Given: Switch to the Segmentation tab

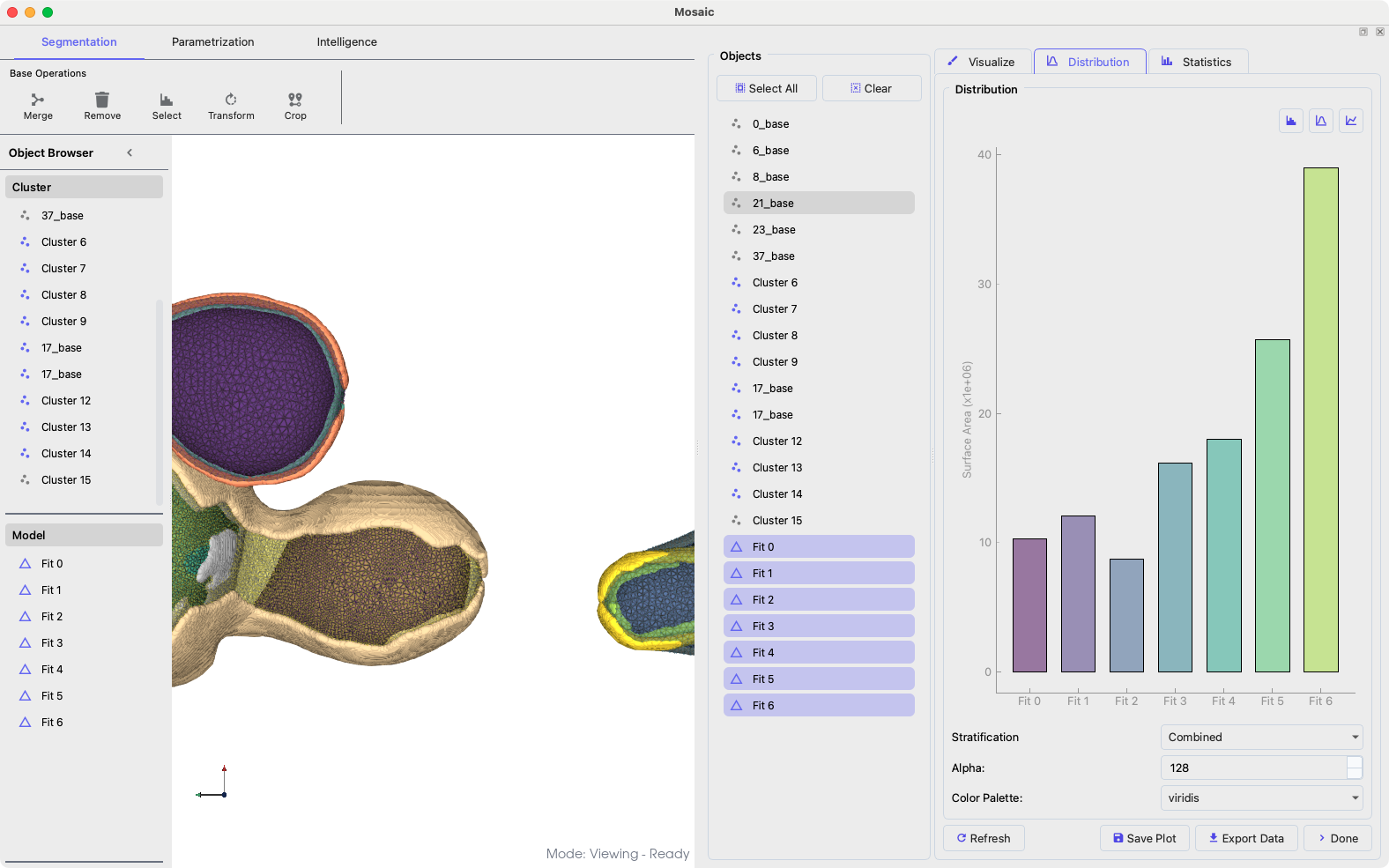Looking at the screenshot, I should (x=79, y=42).
